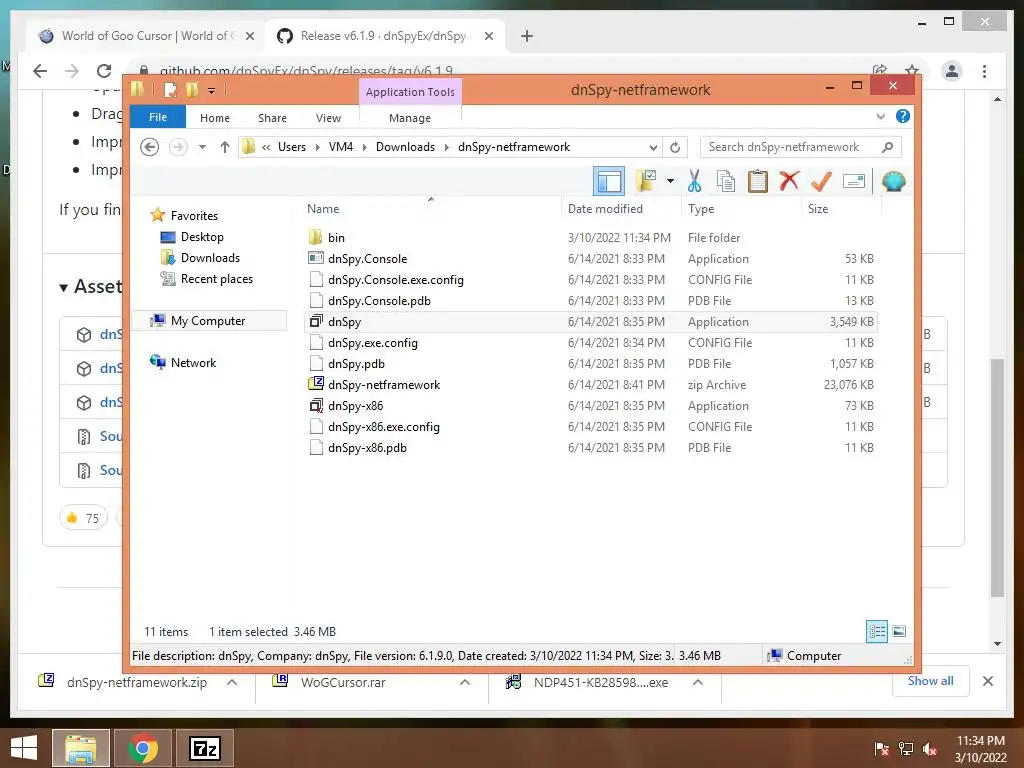
Task: Click Downloads in the address breadcrumb
Action: pyautogui.click(x=405, y=147)
